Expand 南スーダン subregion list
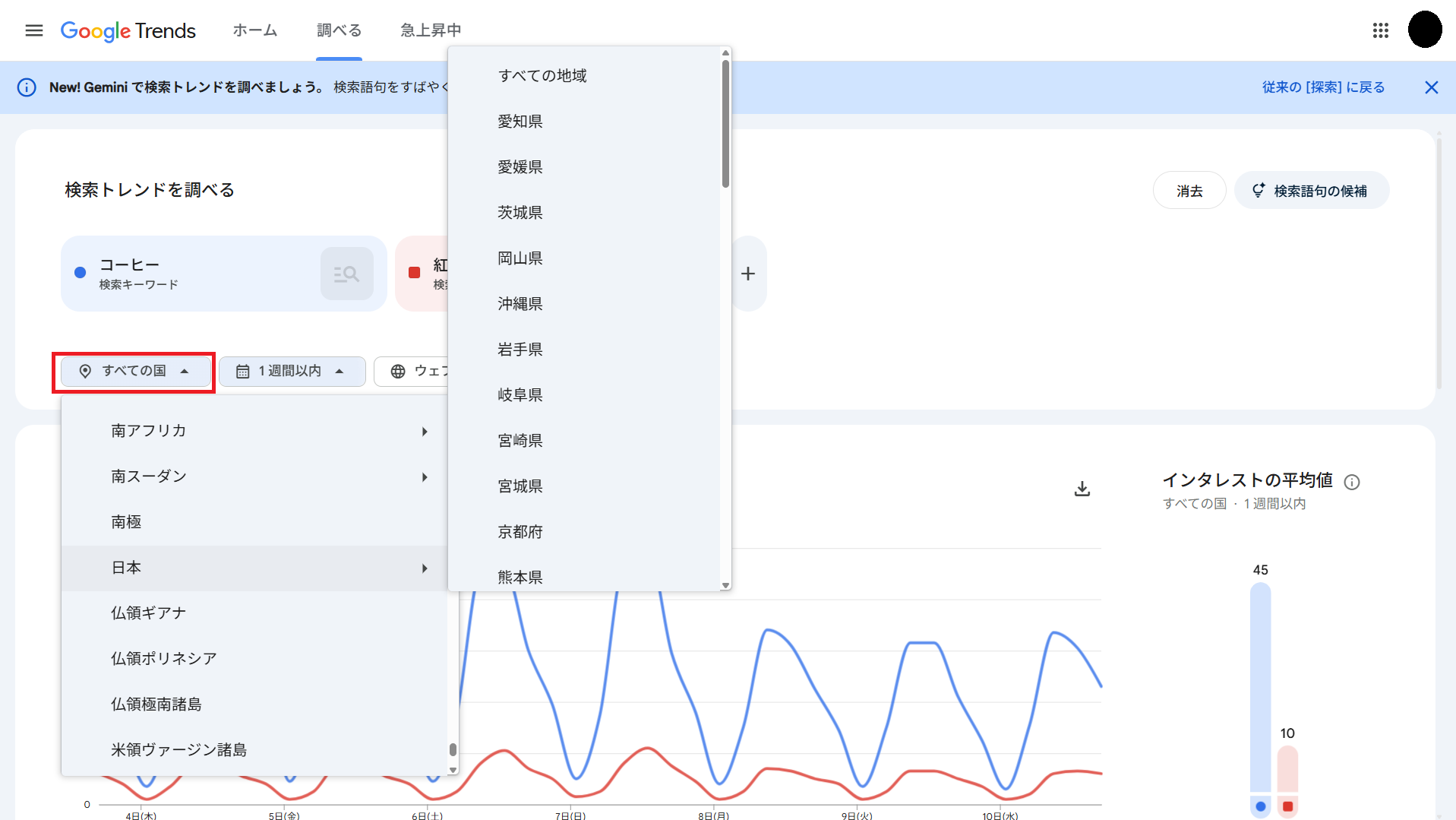The height and width of the screenshot is (820, 1456). click(254, 476)
